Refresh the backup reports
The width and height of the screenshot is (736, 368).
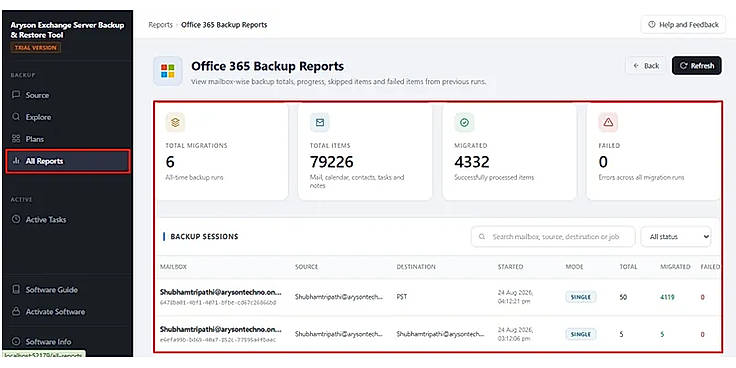(x=697, y=66)
